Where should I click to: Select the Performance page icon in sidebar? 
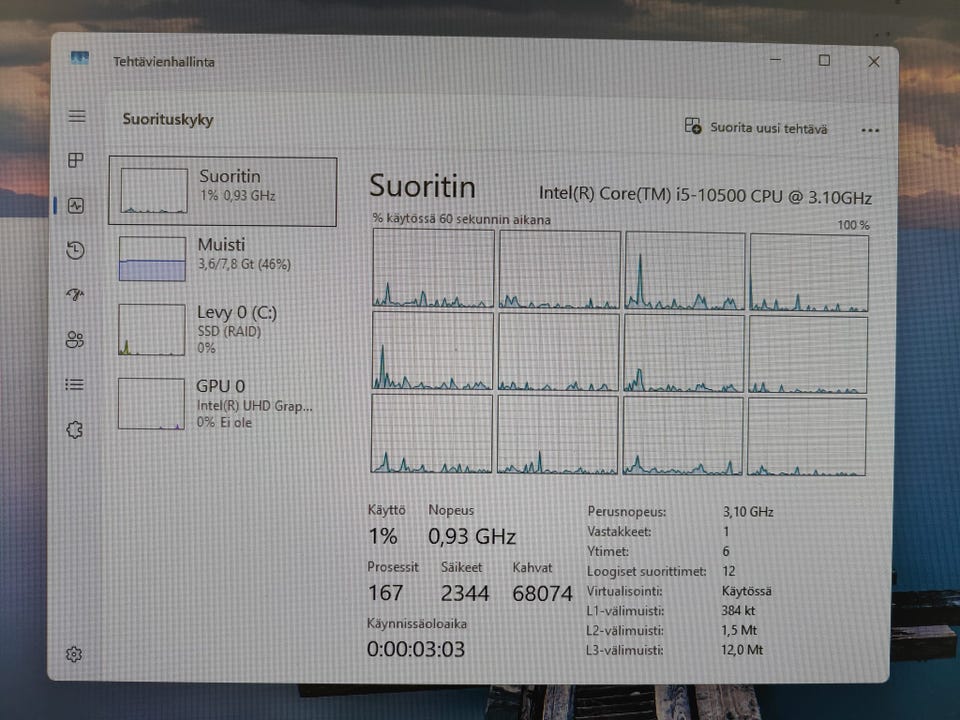point(76,206)
